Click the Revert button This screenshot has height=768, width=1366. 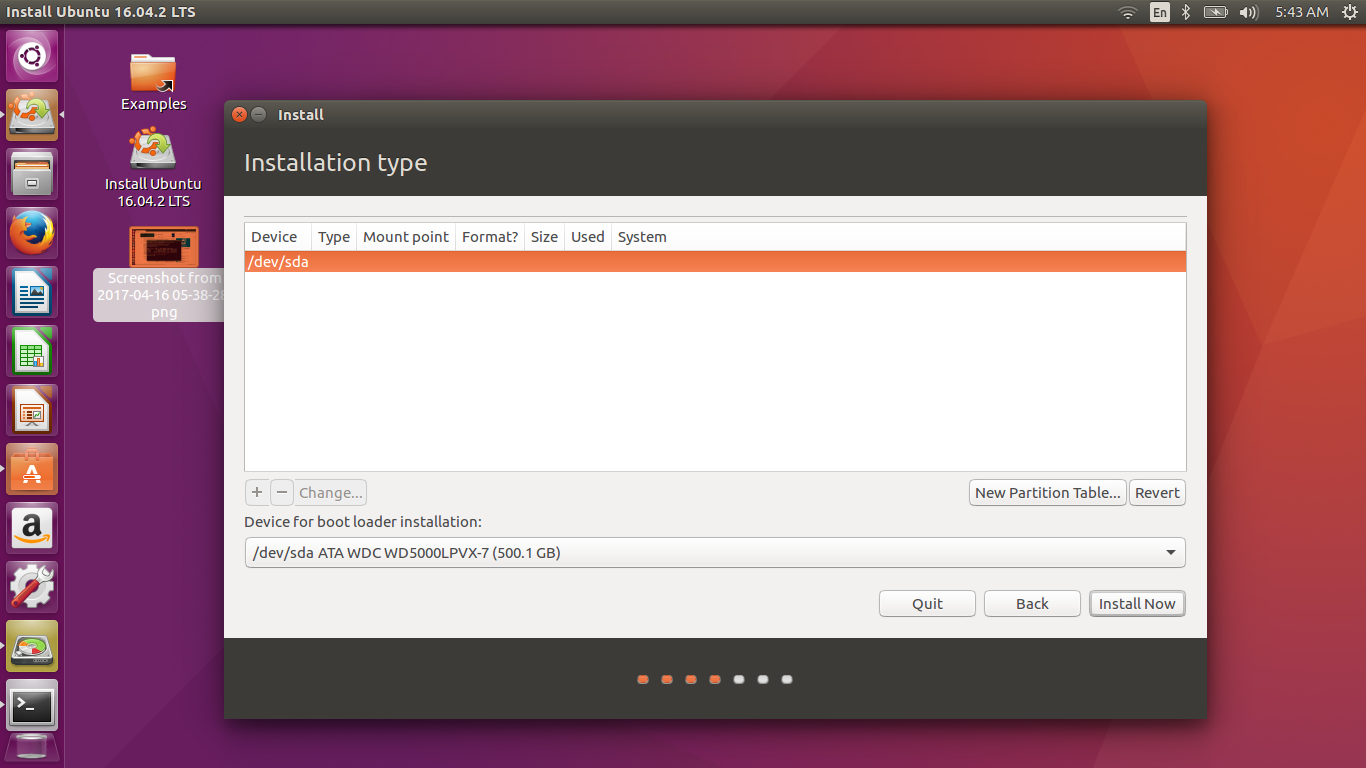pos(1157,492)
